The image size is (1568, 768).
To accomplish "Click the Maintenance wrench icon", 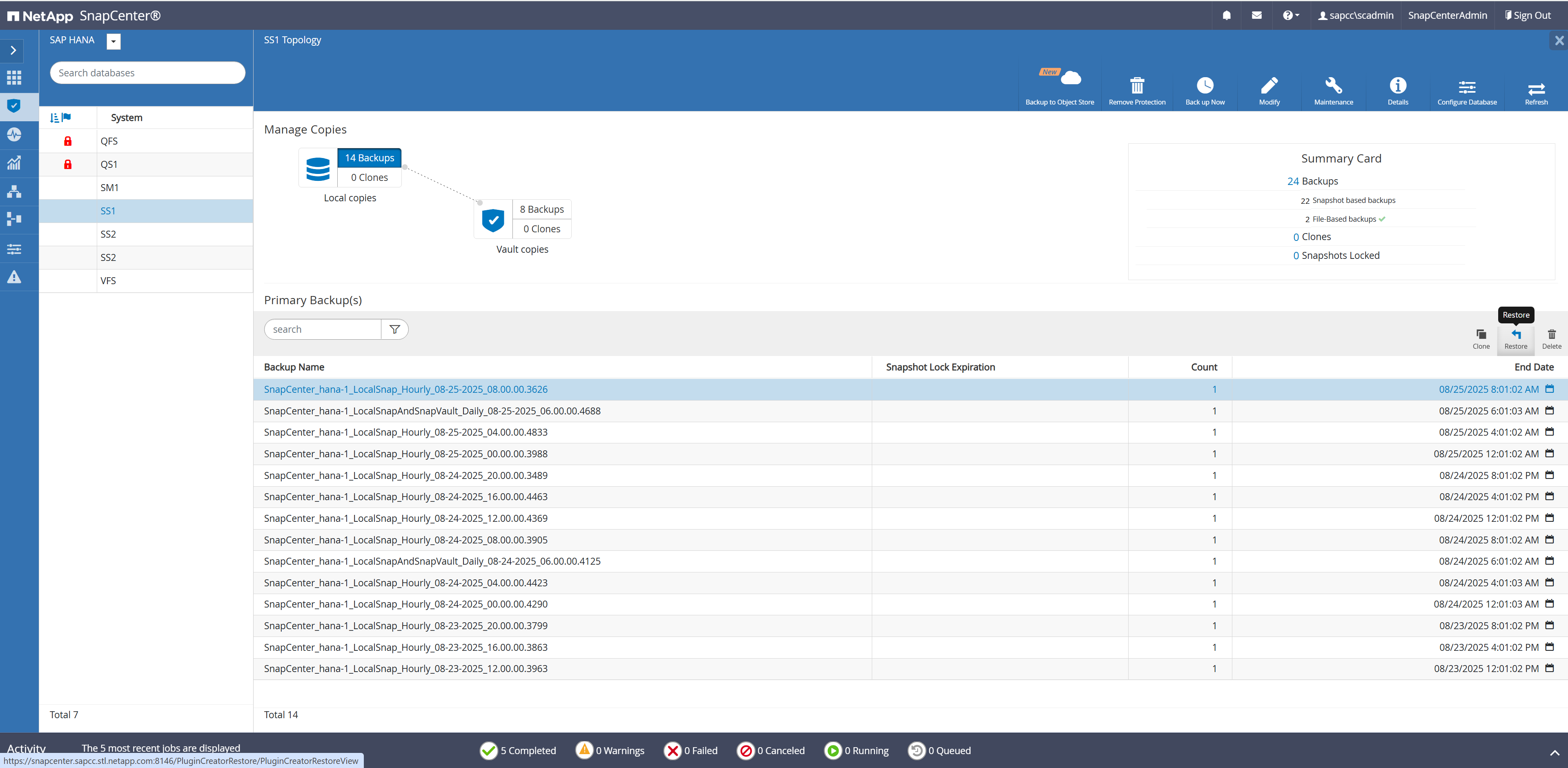I will point(1333,86).
